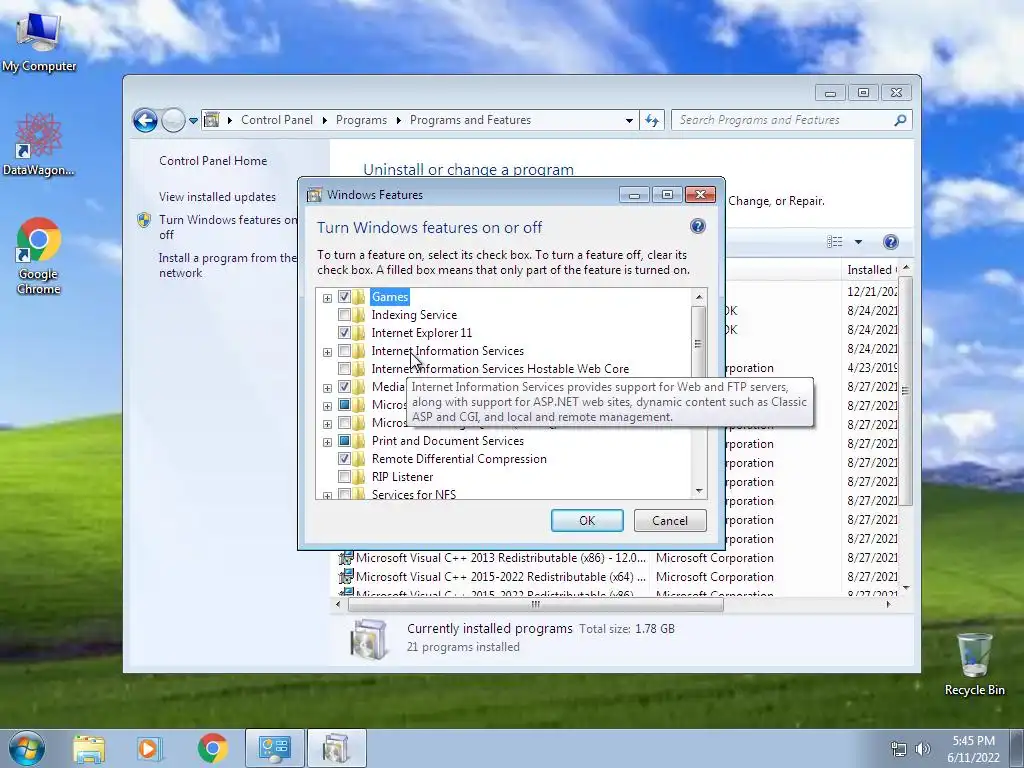
Task: Sort by the Installed On column header
Action: pyautogui.click(x=871, y=270)
